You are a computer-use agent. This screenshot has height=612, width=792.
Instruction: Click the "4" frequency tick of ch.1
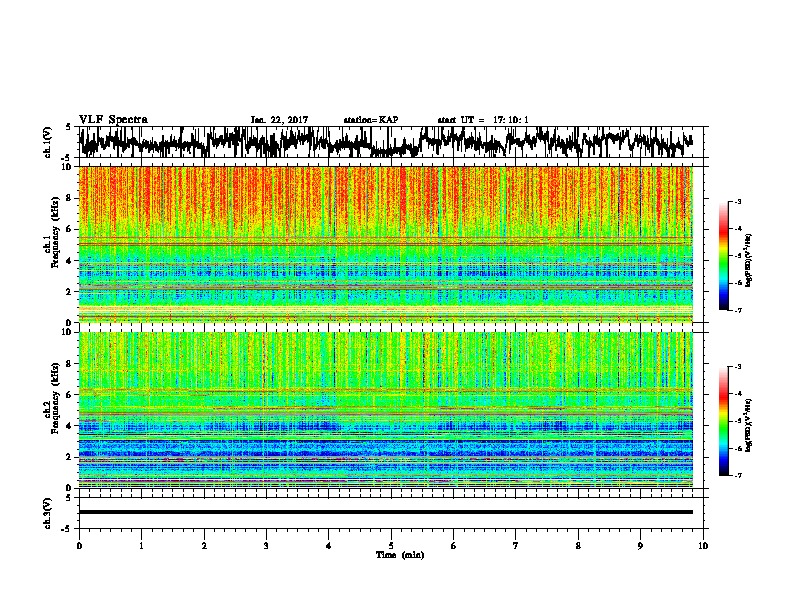[x=69, y=261]
